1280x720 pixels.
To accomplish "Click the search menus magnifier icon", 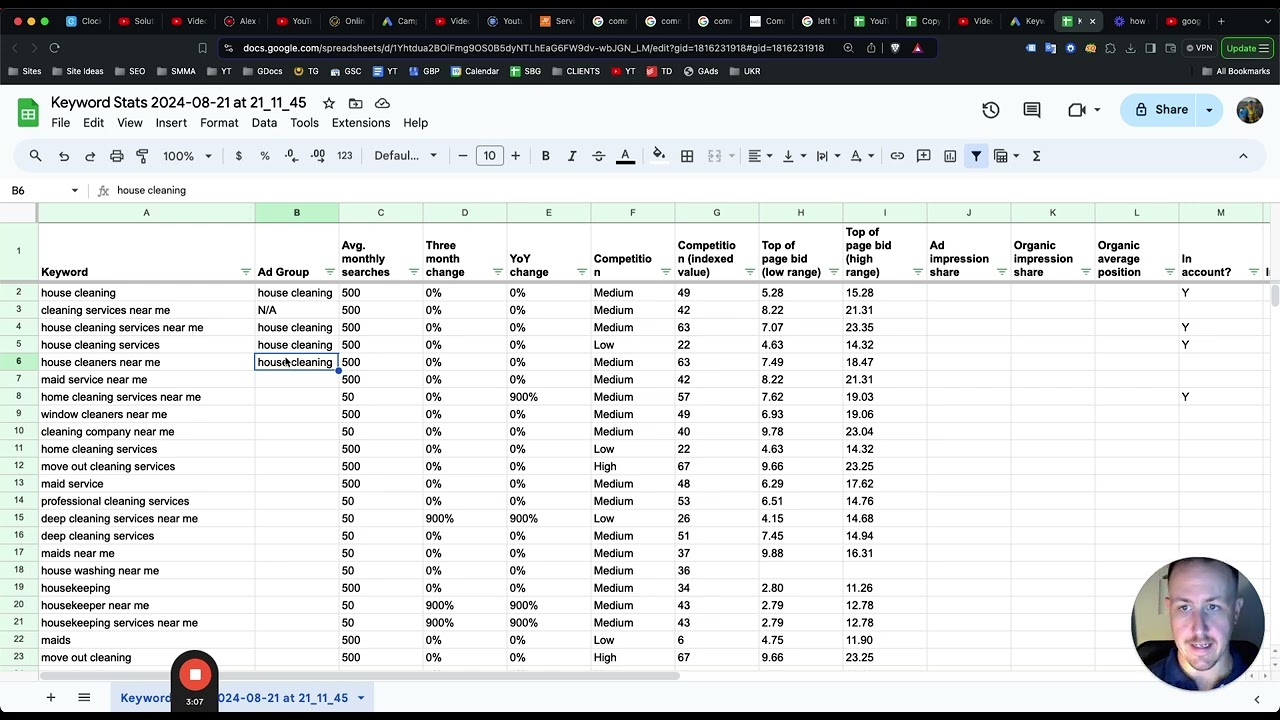I will click(35, 156).
